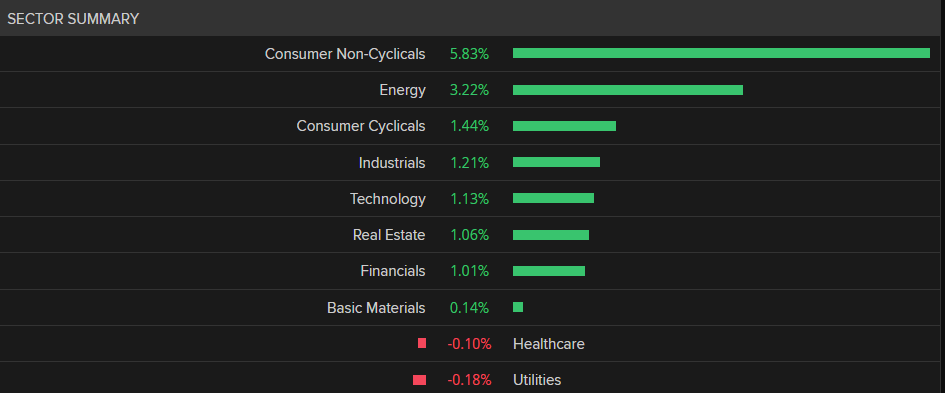This screenshot has height=393, width=945.
Task: Click the 5.83% percentage value
Action: [x=469, y=54]
